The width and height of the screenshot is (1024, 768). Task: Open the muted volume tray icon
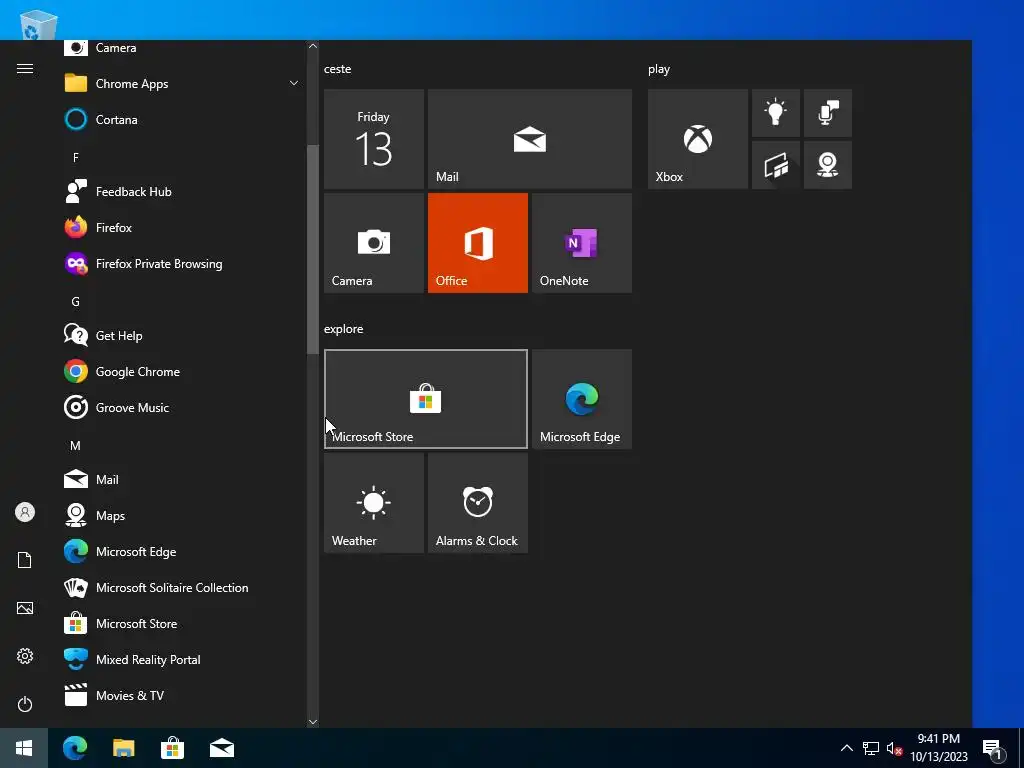tap(895, 748)
